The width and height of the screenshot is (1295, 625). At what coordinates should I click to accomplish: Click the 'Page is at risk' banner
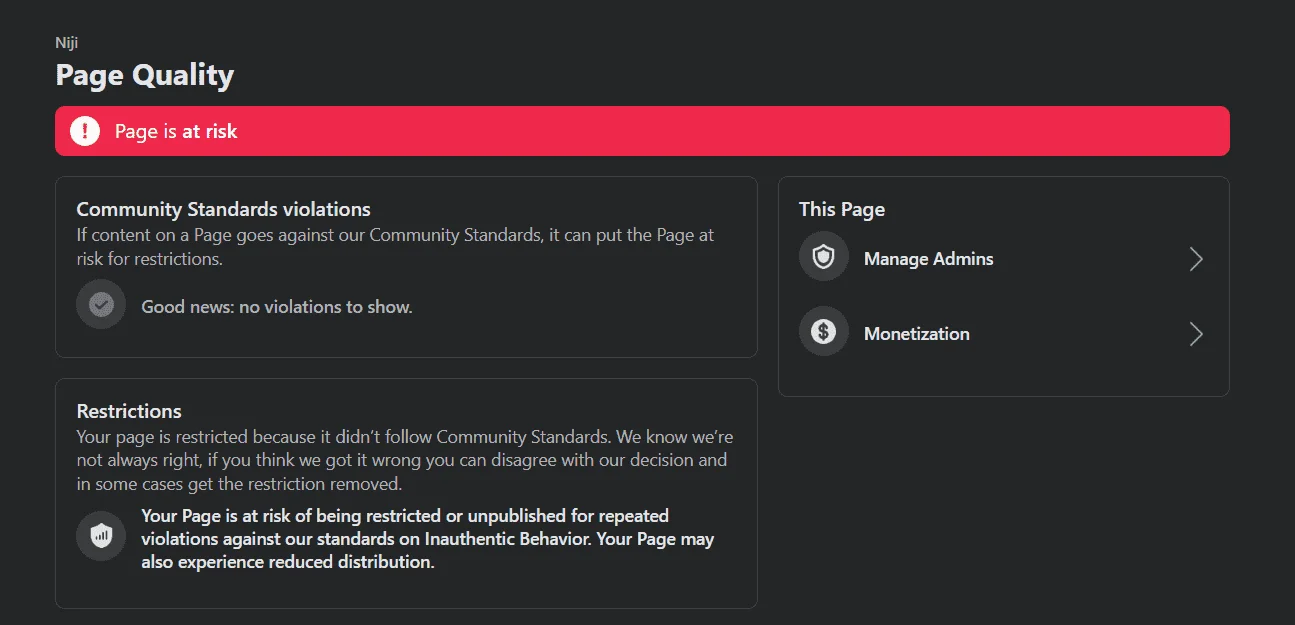point(642,131)
